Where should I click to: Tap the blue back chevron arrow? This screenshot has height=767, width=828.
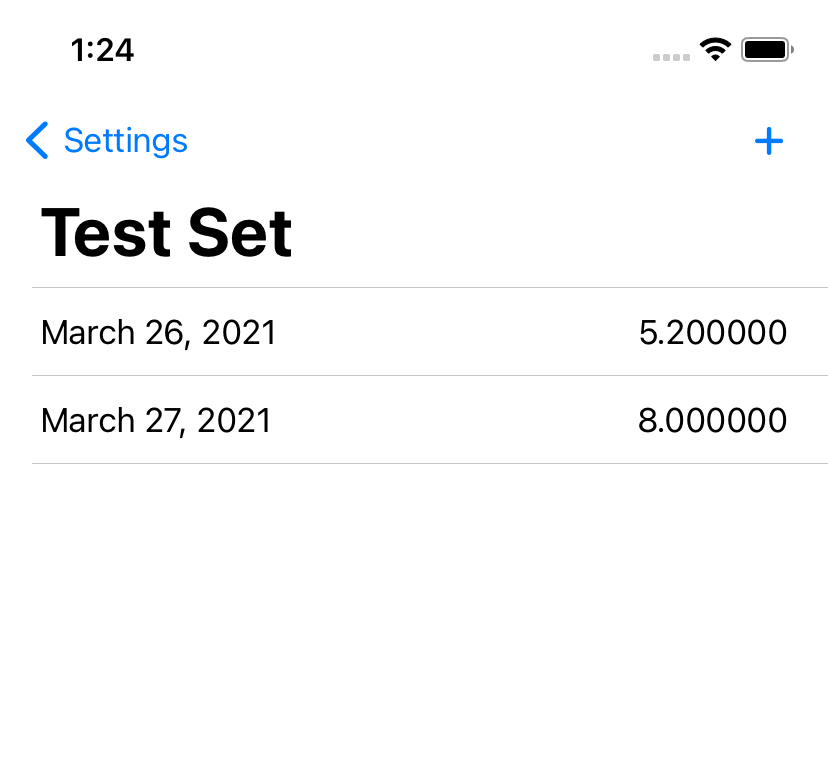pyautogui.click(x=37, y=141)
